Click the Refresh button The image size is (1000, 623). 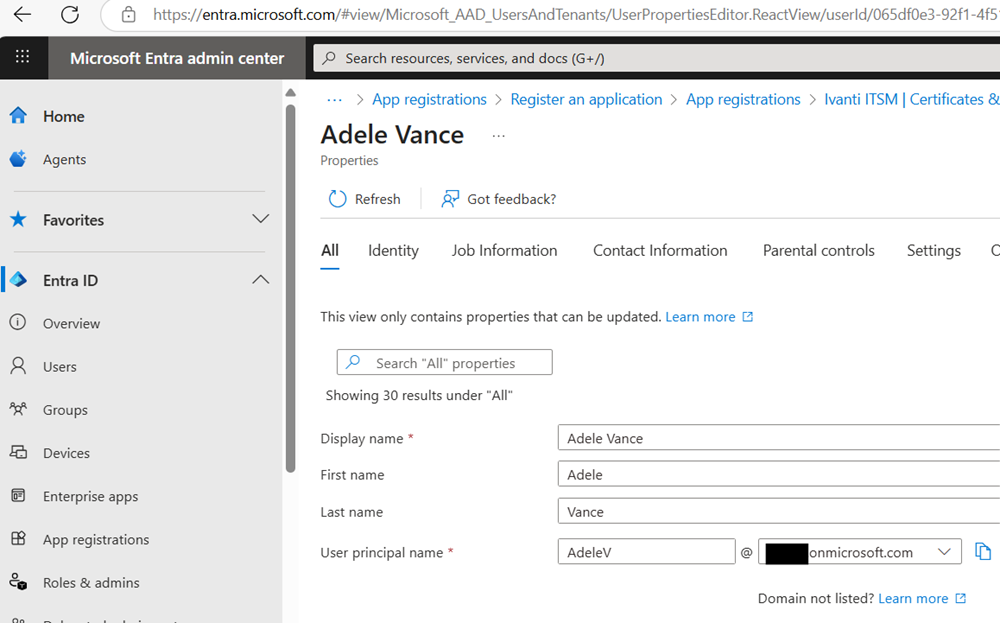tap(366, 198)
